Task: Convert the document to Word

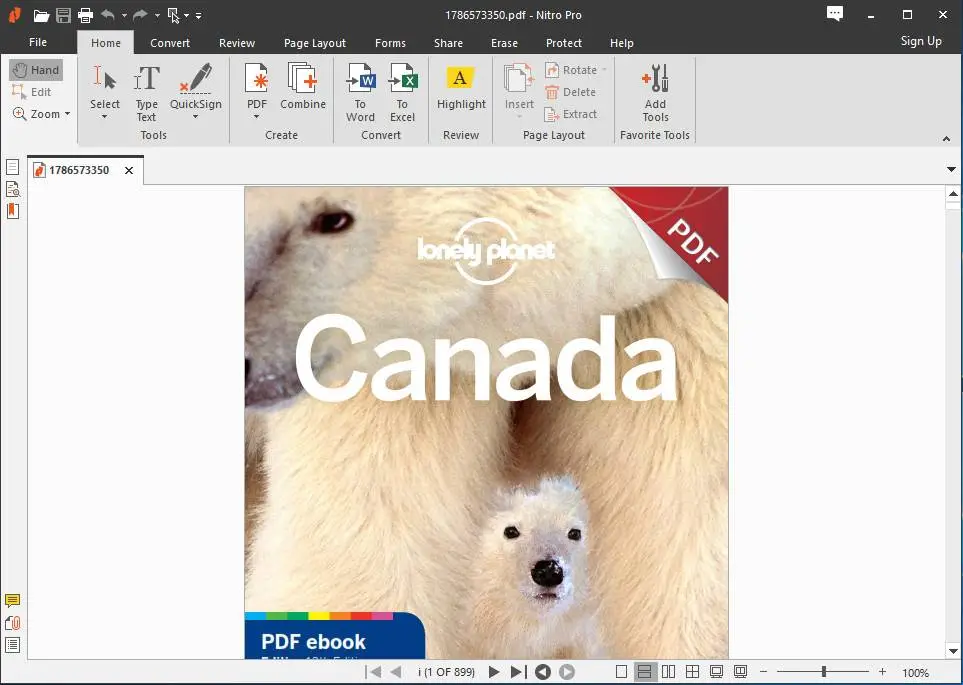Action: 360,90
